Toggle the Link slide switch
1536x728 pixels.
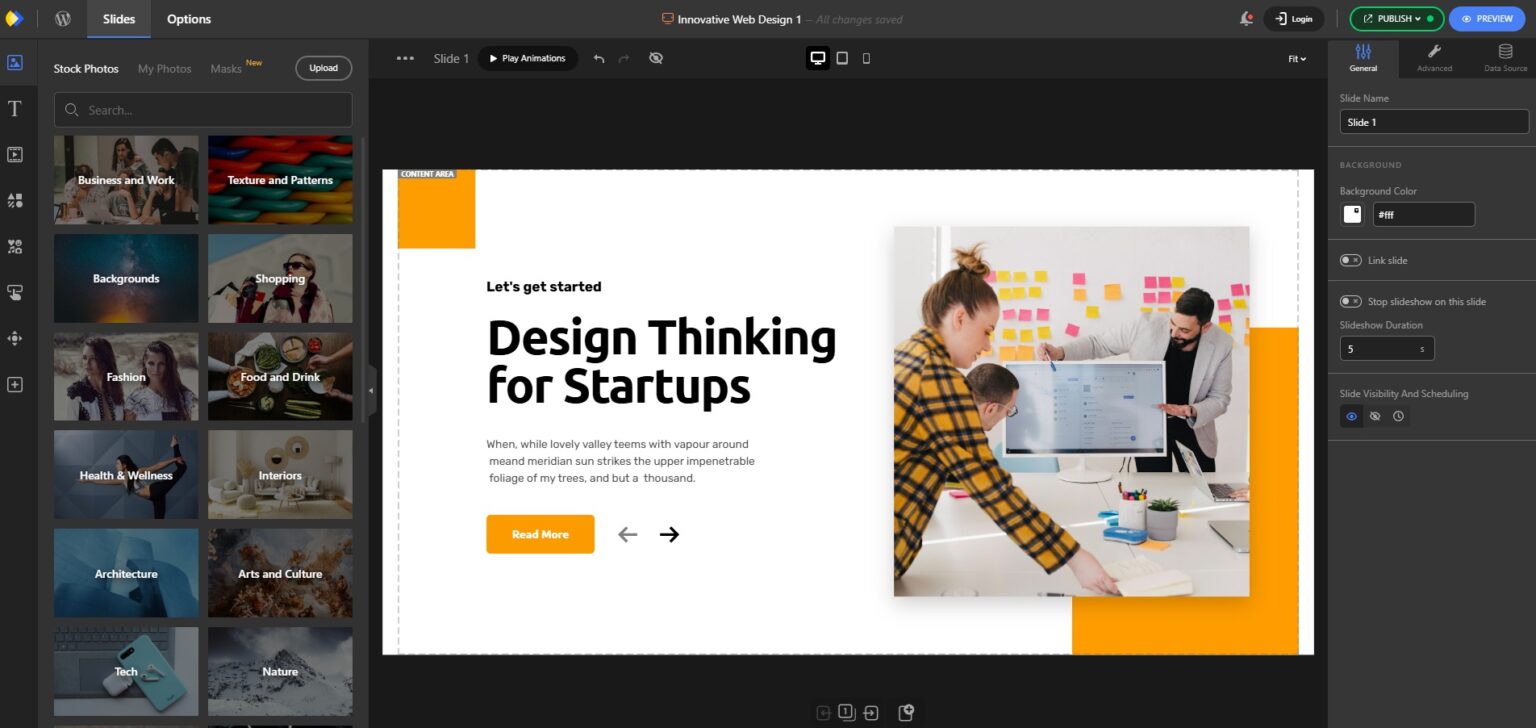(1351, 260)
